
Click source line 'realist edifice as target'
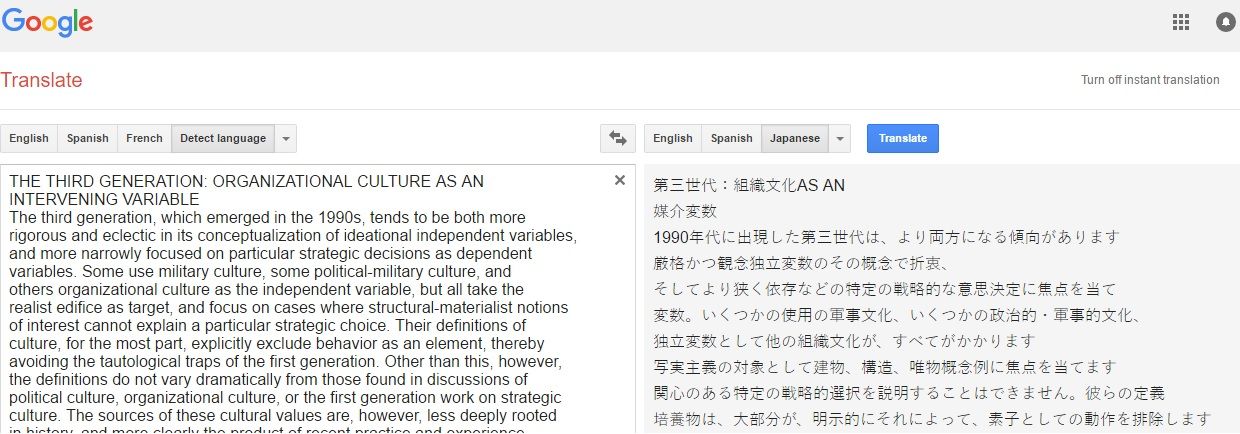[x=290, y=307]
